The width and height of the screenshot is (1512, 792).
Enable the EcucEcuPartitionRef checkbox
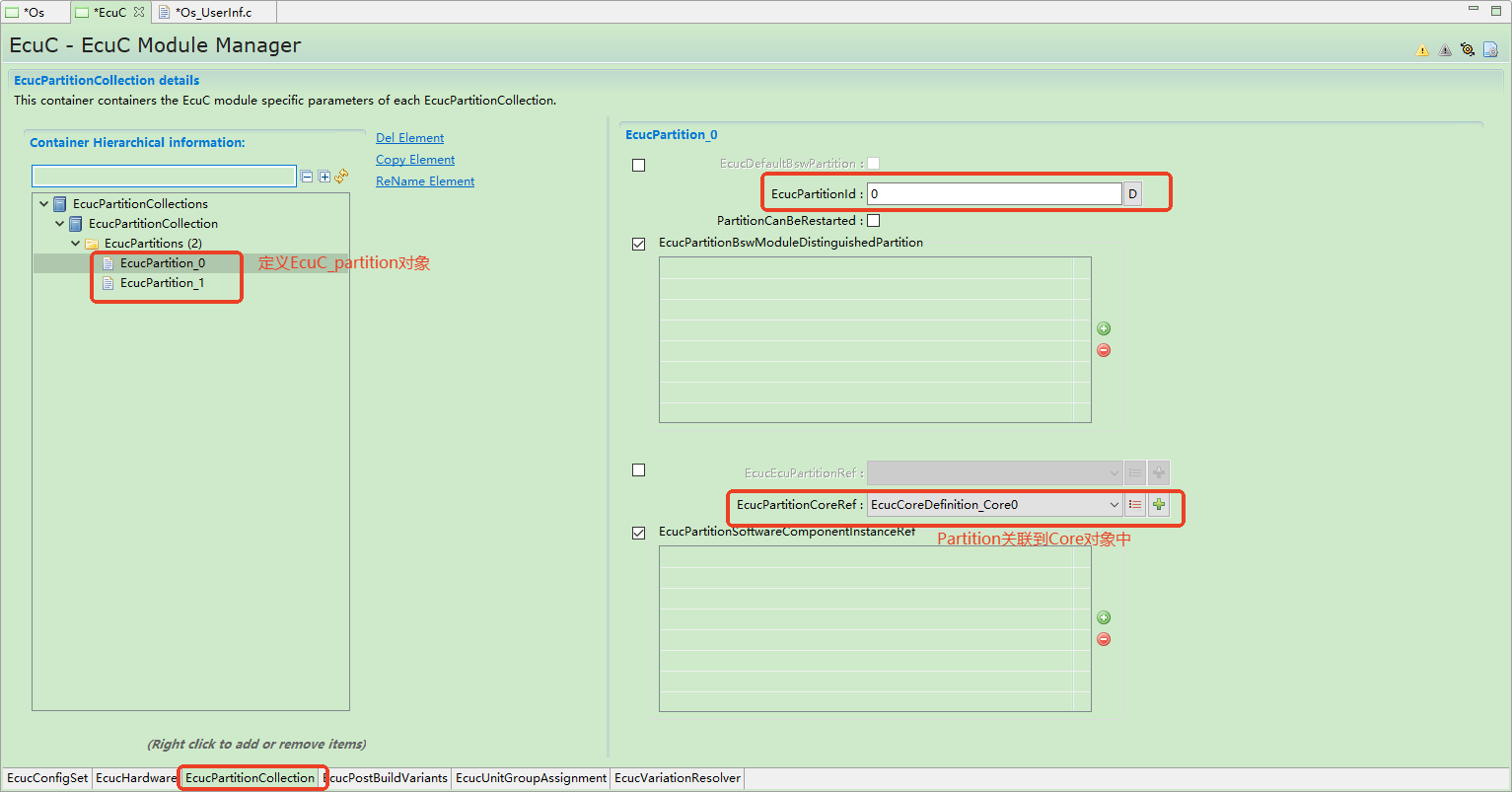[638, 470]
